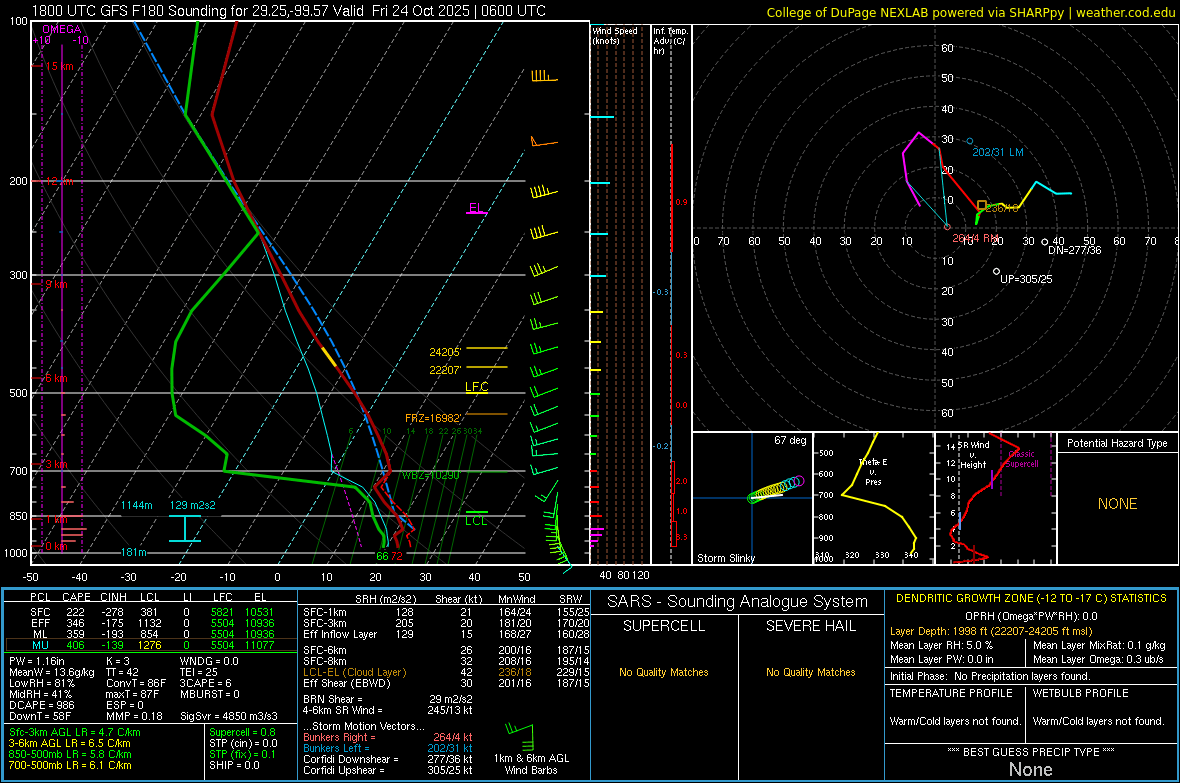This screenshot has height=783, width=1180.
Task: Click the 181m inflow base label
Action: pyautogui.click(x=134, y=552)
